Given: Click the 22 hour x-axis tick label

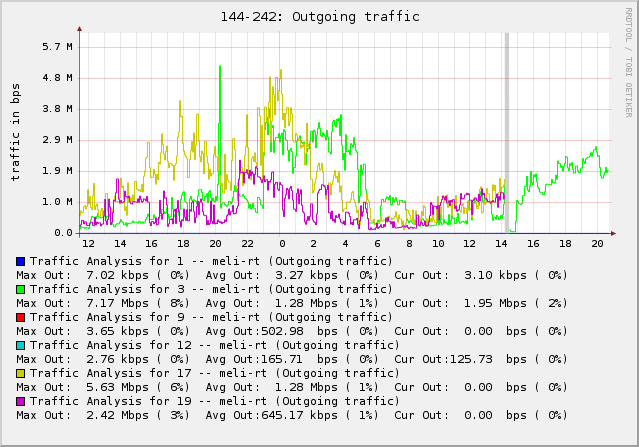Looking at the screenshot, I should point(247,244).
